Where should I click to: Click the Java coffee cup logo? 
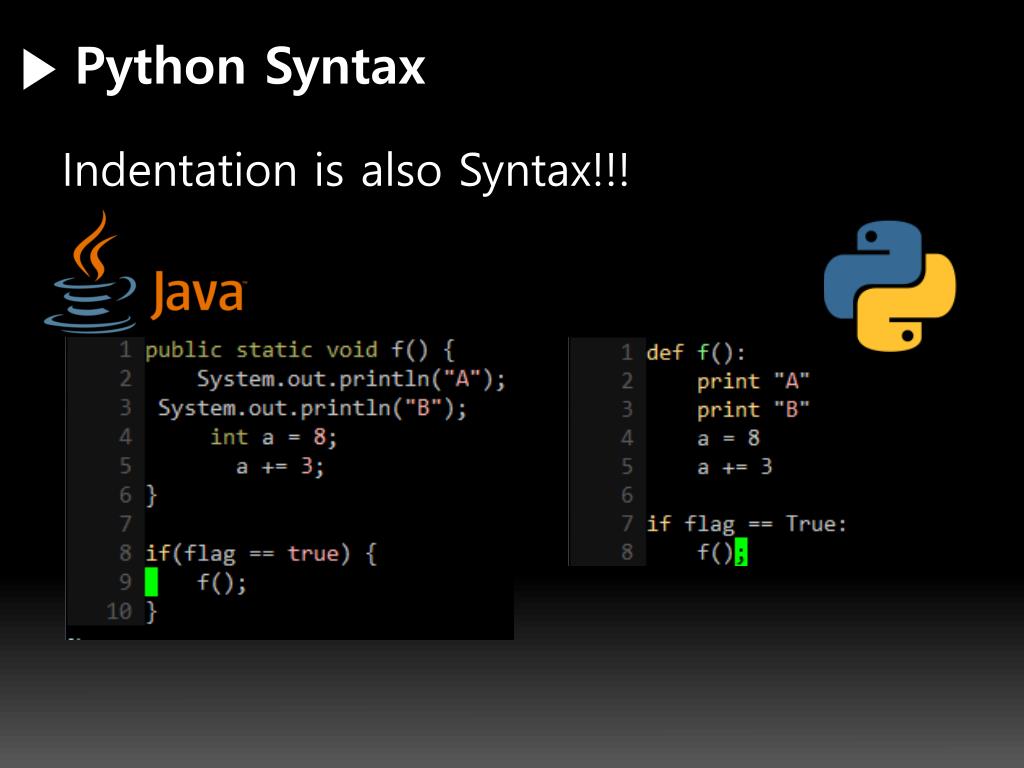click(91, 272)
